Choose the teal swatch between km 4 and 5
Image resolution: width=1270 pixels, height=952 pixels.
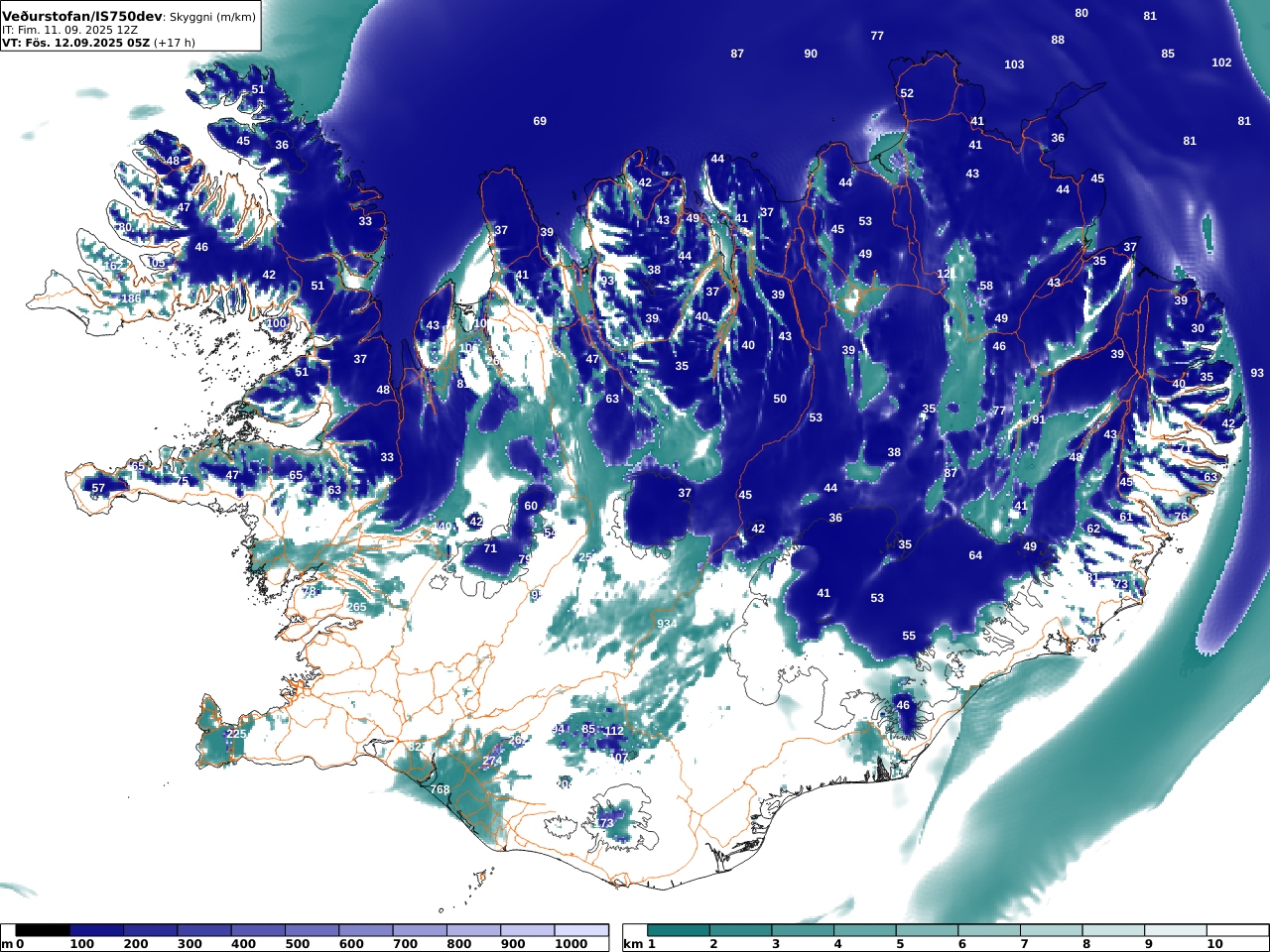point(865,930)
